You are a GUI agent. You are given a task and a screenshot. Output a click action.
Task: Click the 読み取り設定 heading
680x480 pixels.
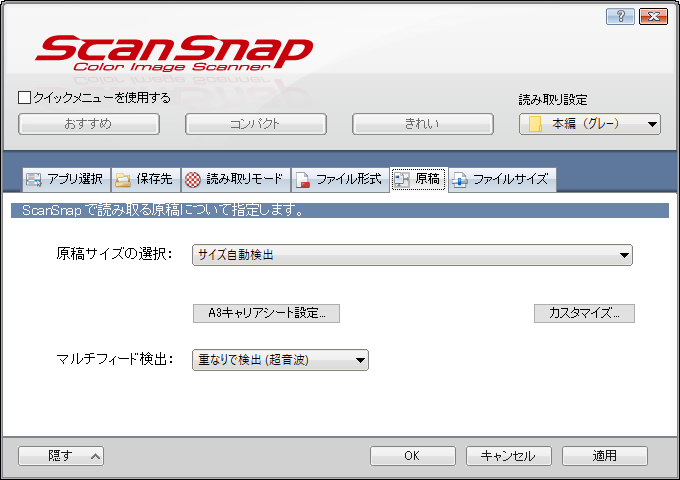point(553,100)
